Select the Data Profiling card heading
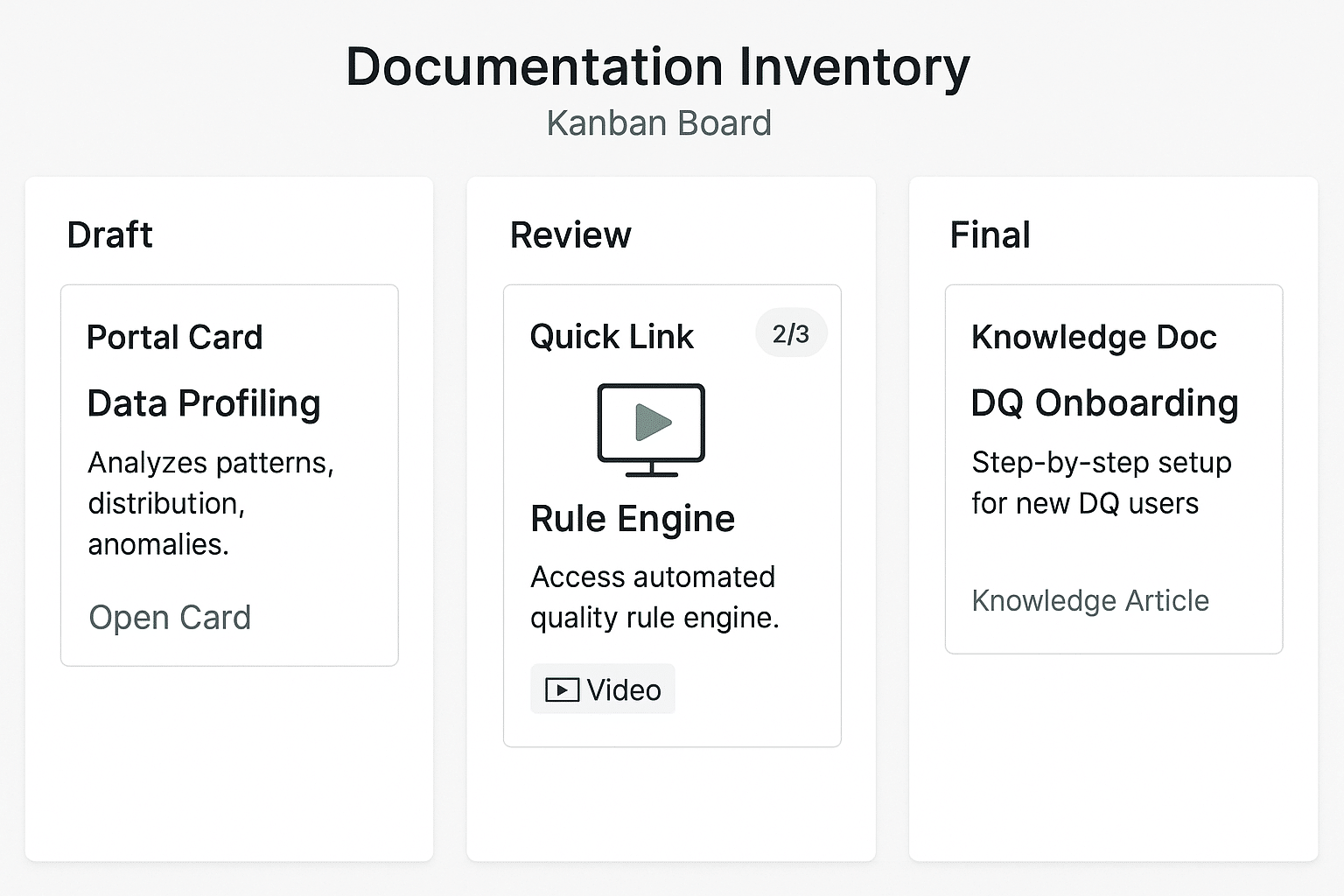1344x896 pixels. click(x=204, y=403)
